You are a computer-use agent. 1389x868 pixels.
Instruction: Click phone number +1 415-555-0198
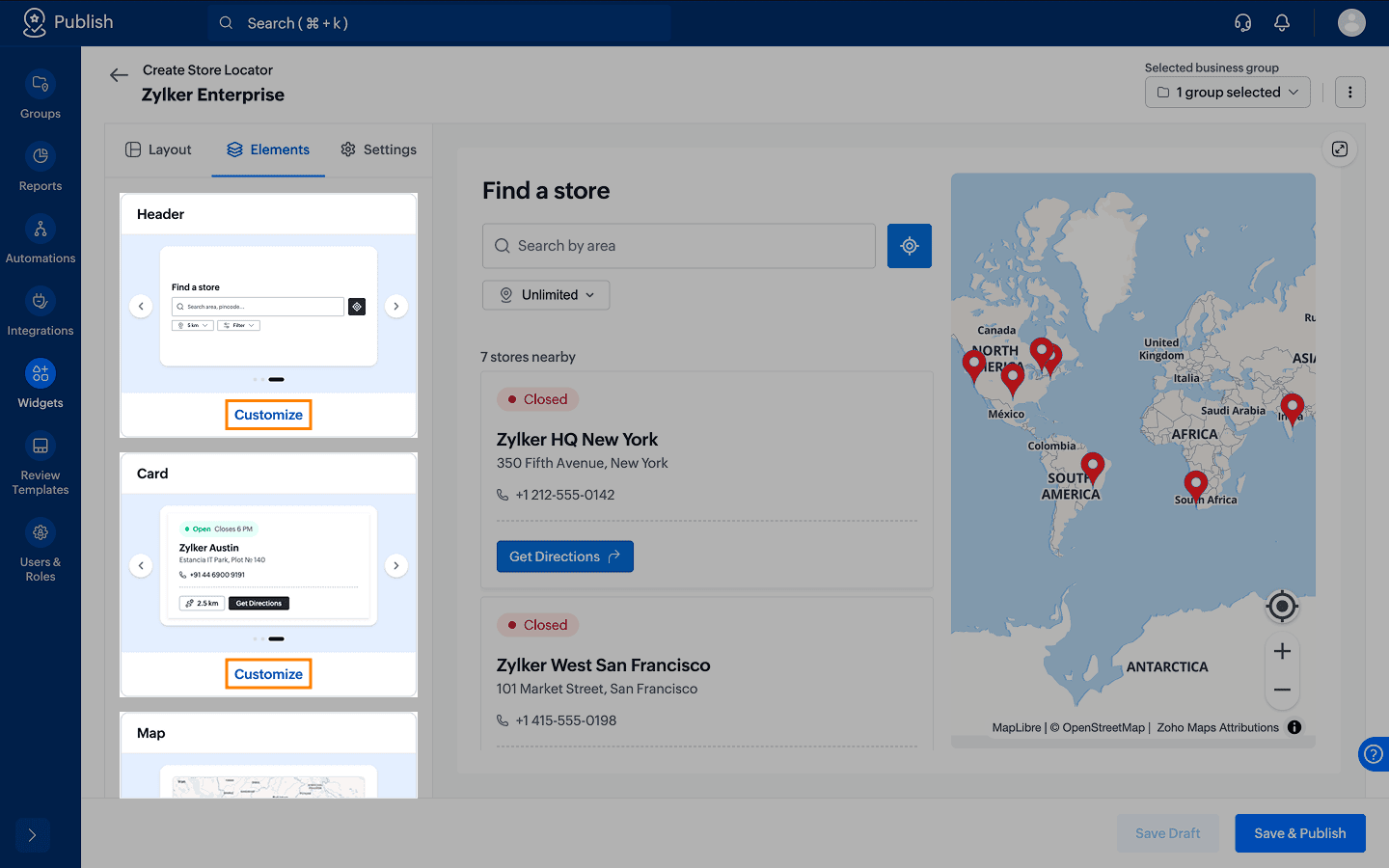click(x=566, y=720)
